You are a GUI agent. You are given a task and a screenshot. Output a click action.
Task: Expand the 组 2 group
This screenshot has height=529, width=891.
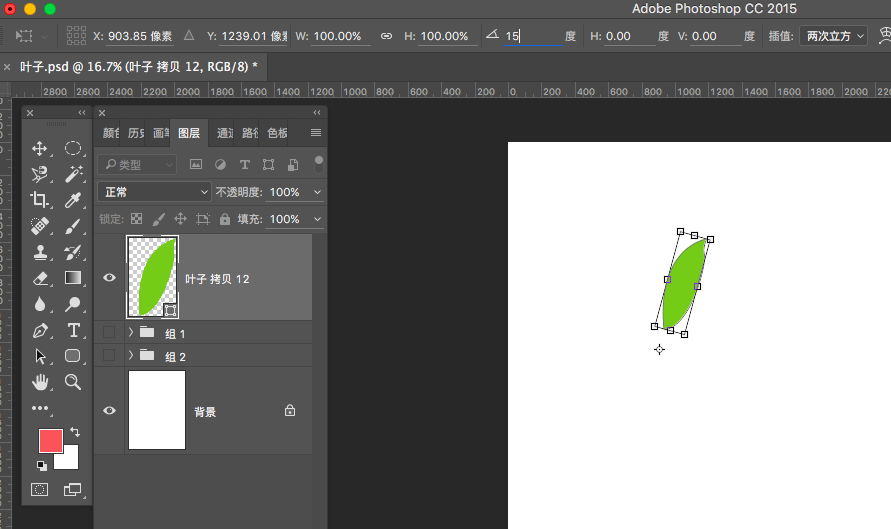pyautogui.click(x=131, y=355)
